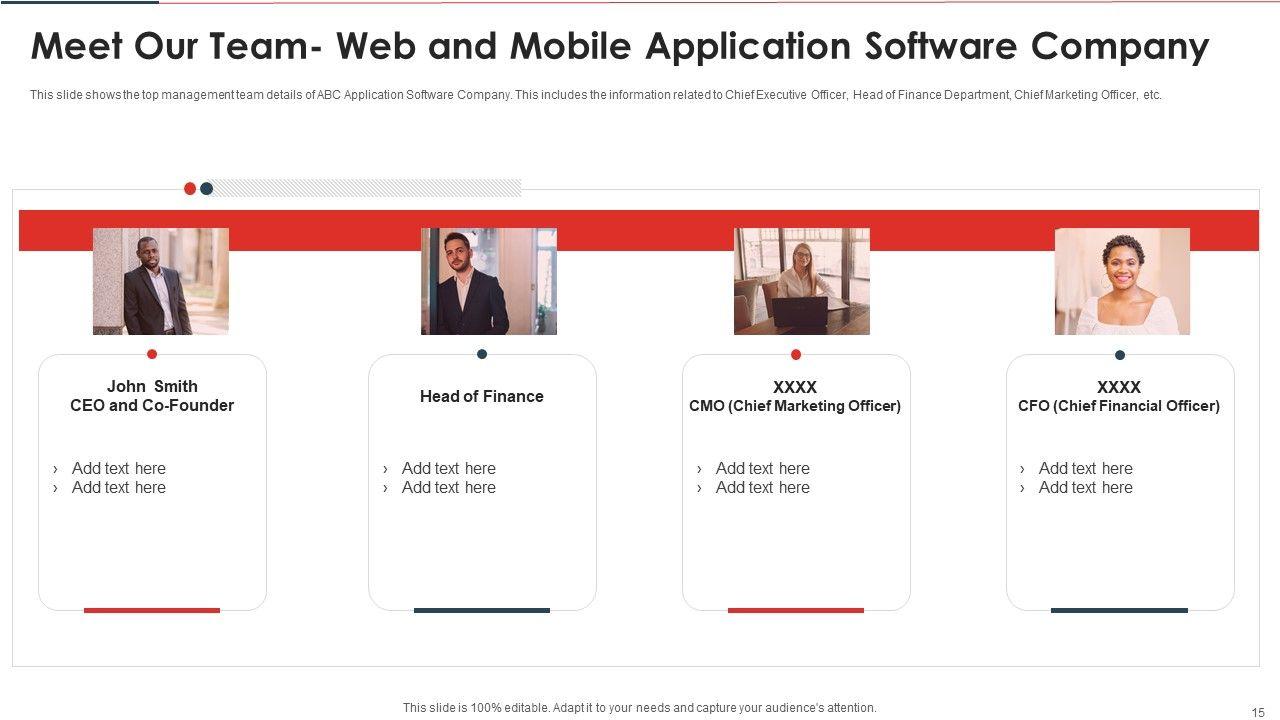Viewport: 1280px width, 720px height.
Task: Click 'CFO (Chief Financial Officer)' label
Action: pos(1119,406)
